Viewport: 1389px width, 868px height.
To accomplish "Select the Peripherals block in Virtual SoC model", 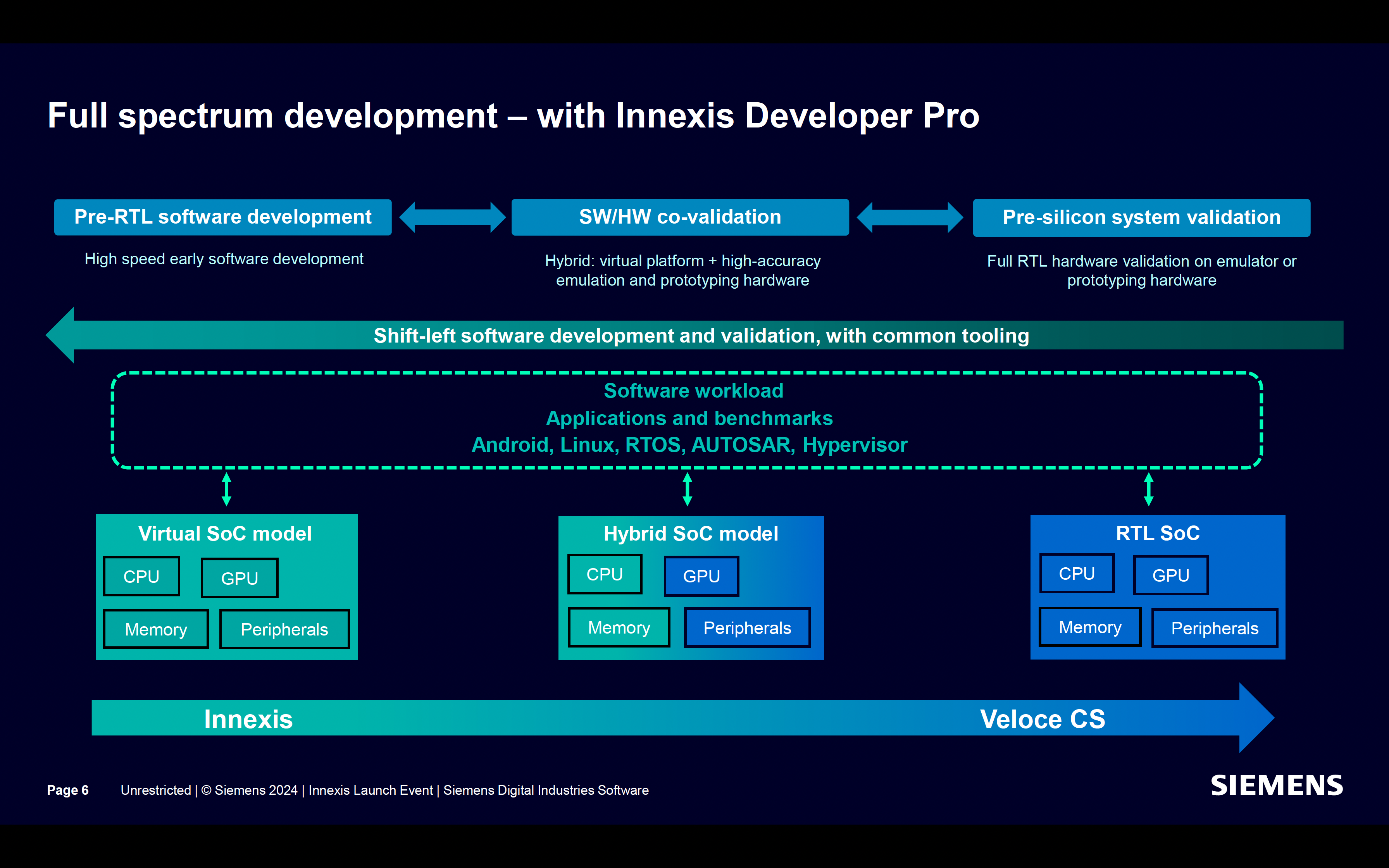I will 284,629.
